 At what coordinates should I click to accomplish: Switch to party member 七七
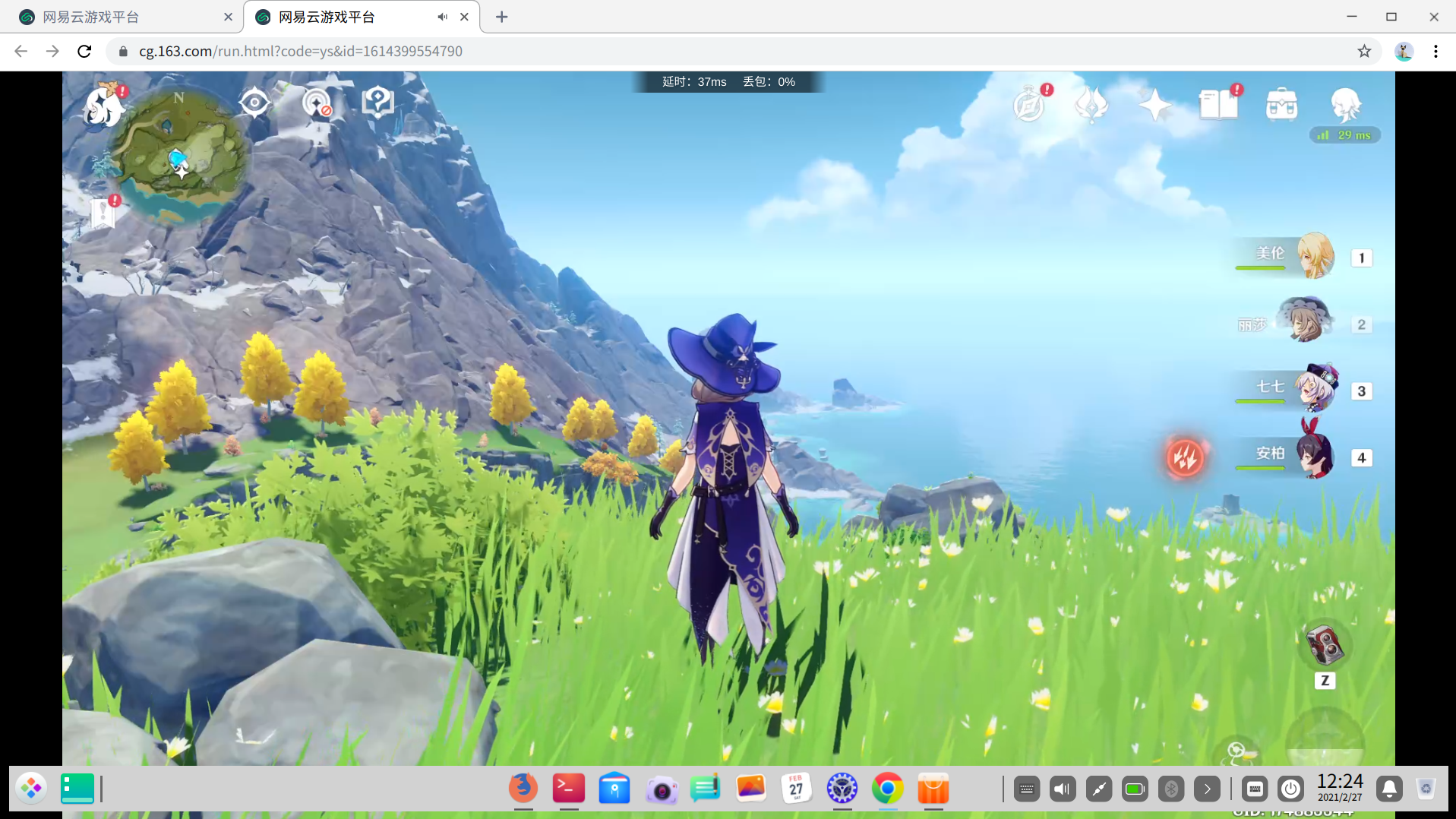[x=1285, y=389]
